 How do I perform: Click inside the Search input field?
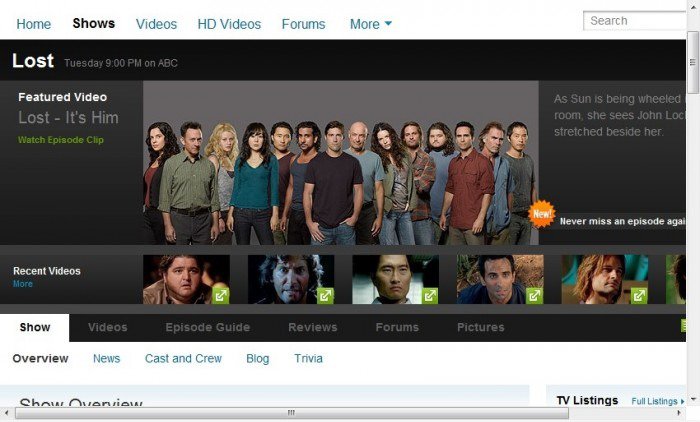pos(635,20)
